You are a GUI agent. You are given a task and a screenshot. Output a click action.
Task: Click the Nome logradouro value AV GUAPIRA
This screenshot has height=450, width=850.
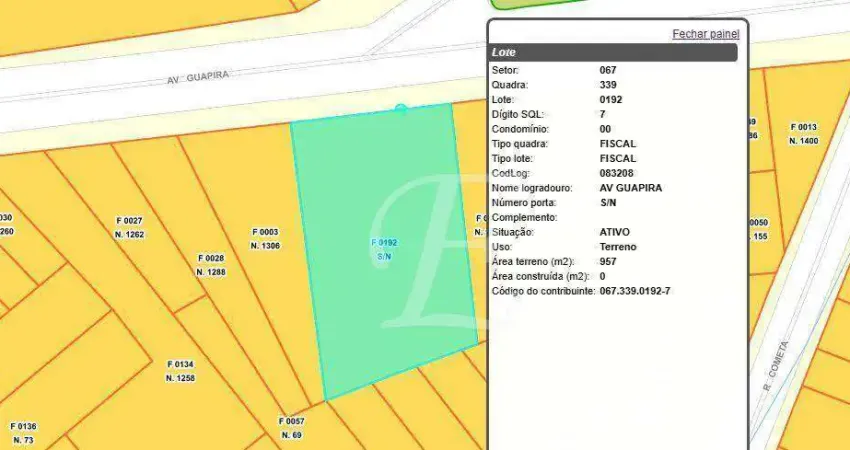pos(630,187)
